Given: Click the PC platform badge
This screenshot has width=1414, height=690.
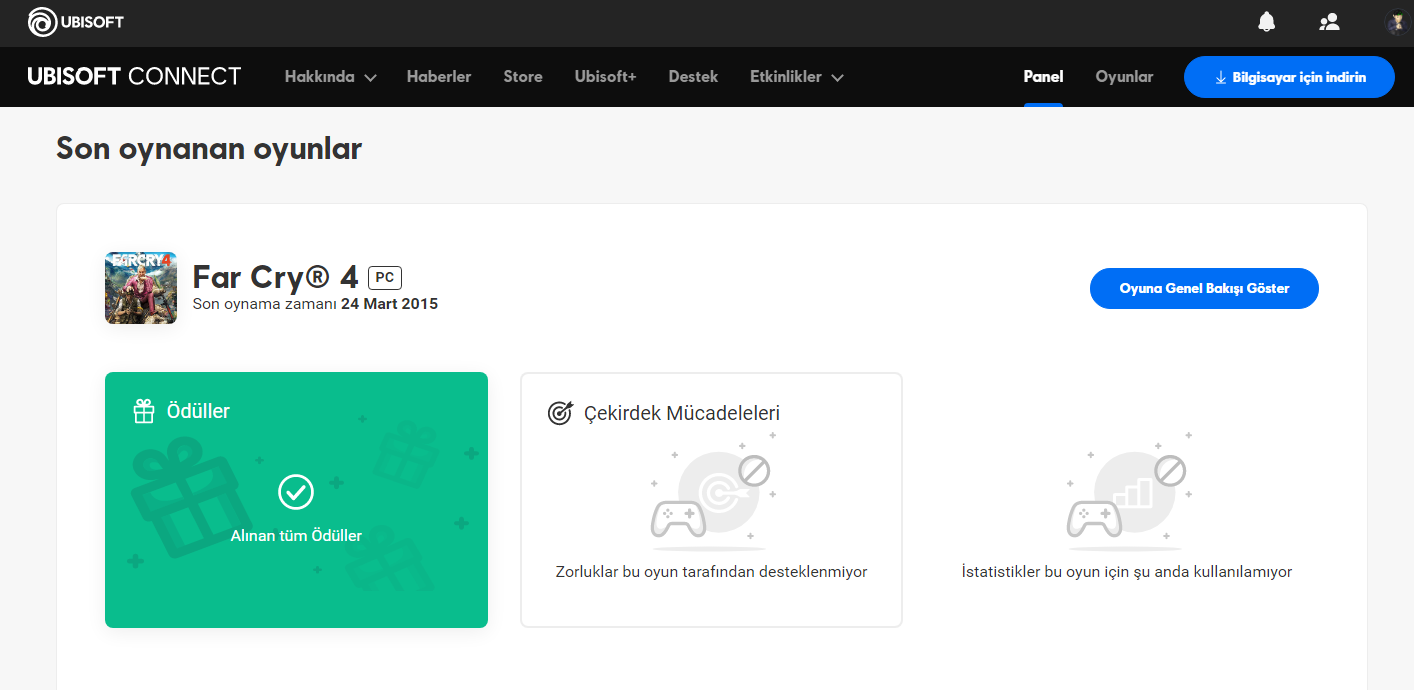Looking at the screenshot, I should [385, 278].
